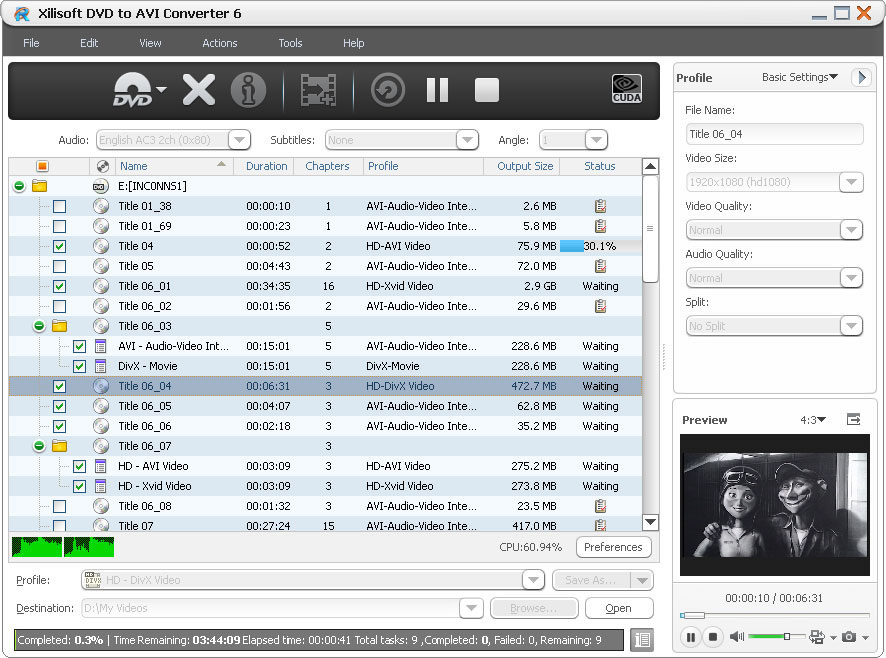The image size is (886, 658).
Task: Collapse the Title 06_03 group
Action: tap(39, 326)
